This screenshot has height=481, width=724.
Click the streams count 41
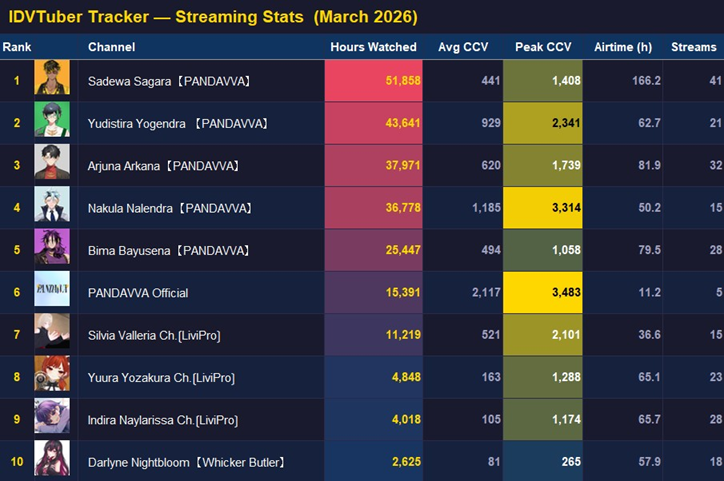pos(716,81)
